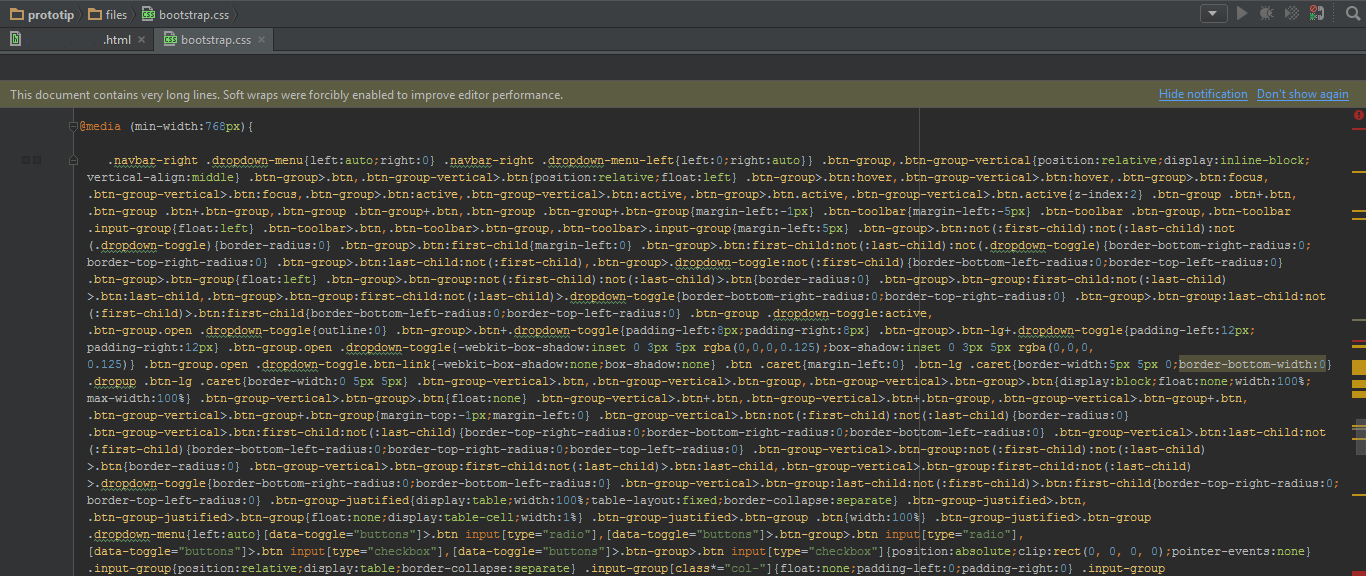Click the editor vertical scrollbar stripe
The width and height of the screenshot is (1366, 576).
(x=1359, y=340)
